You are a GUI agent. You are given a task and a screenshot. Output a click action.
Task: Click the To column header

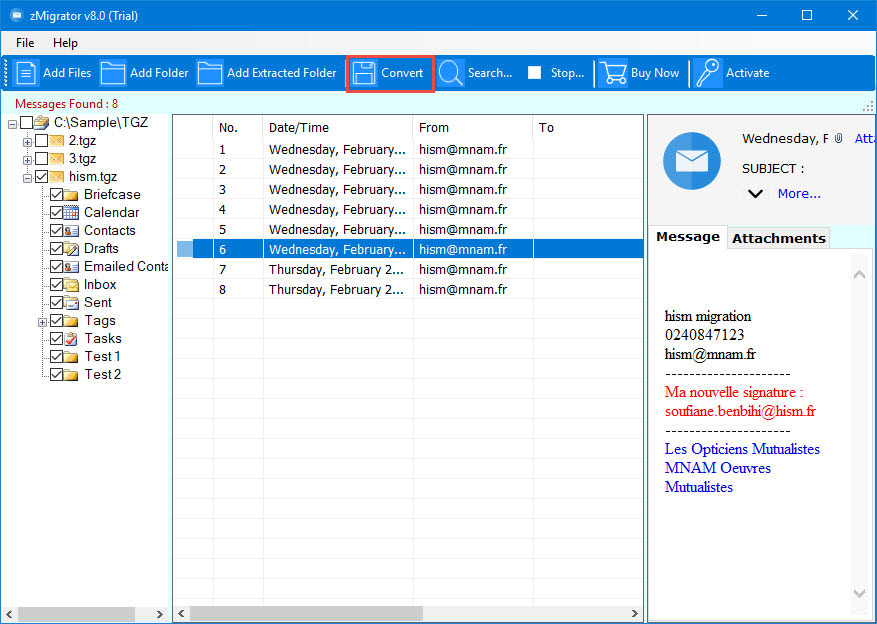pyautogui.click(x=588, y=127)
